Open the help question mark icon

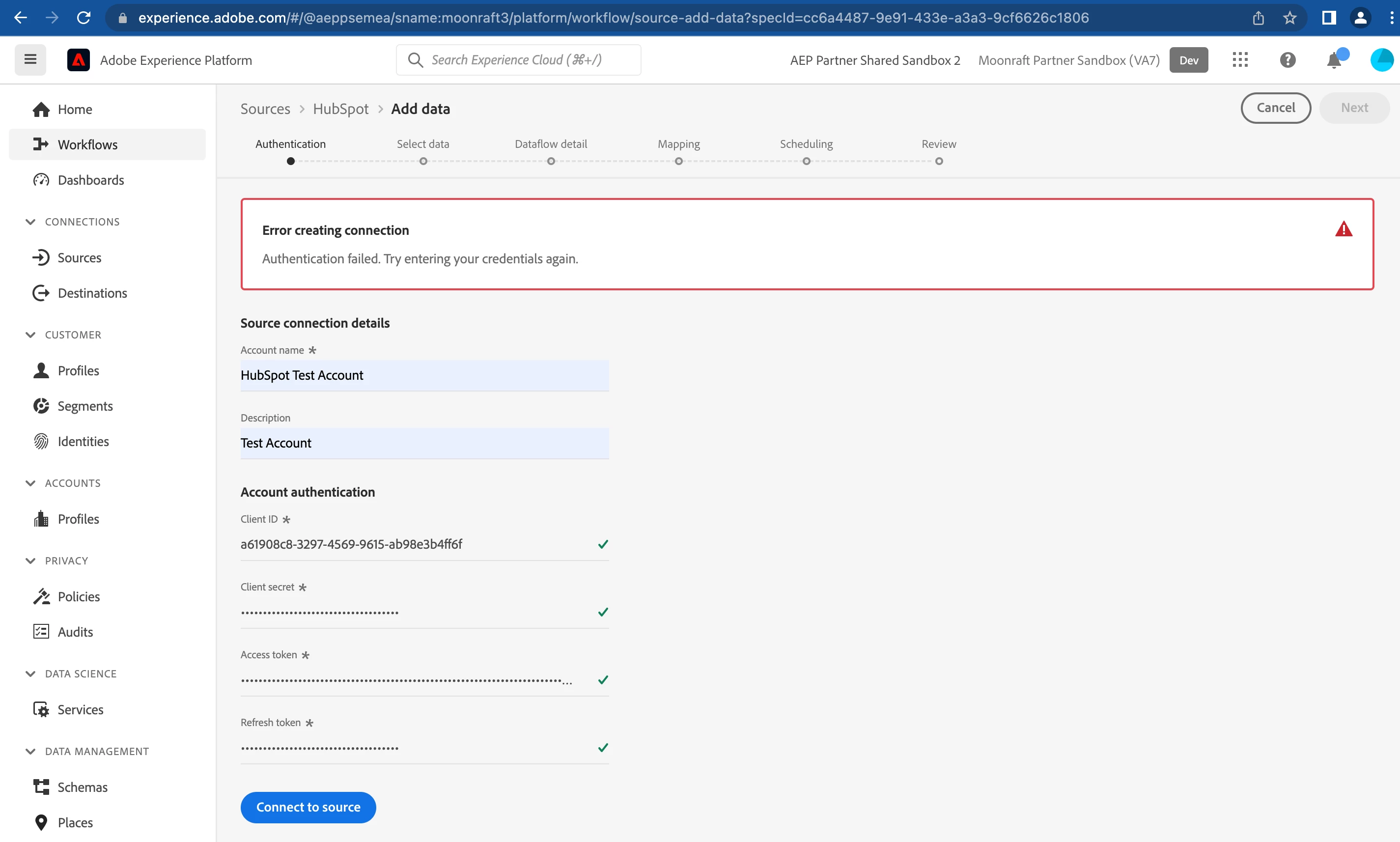coord(1288,60)
